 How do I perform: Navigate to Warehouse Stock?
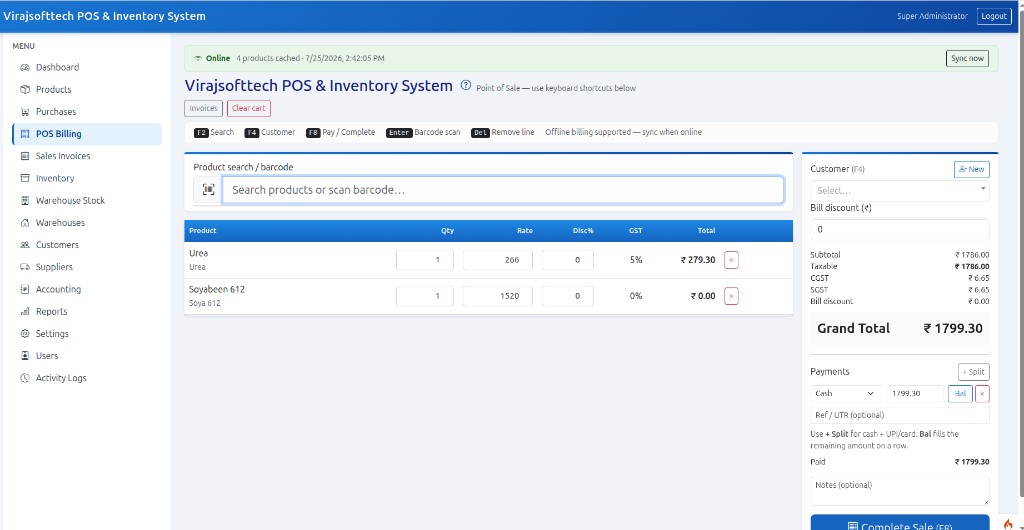click(x=87, y=200)
